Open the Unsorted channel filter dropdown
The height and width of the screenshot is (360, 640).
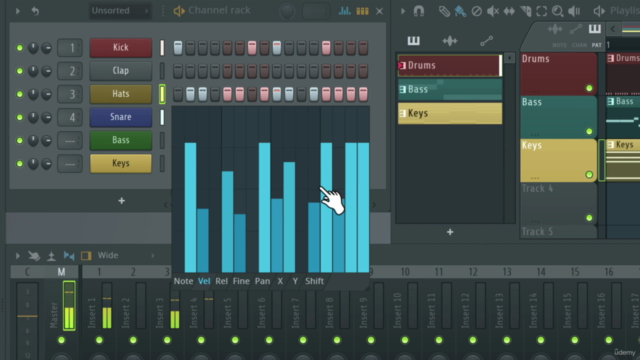[120, 11]
